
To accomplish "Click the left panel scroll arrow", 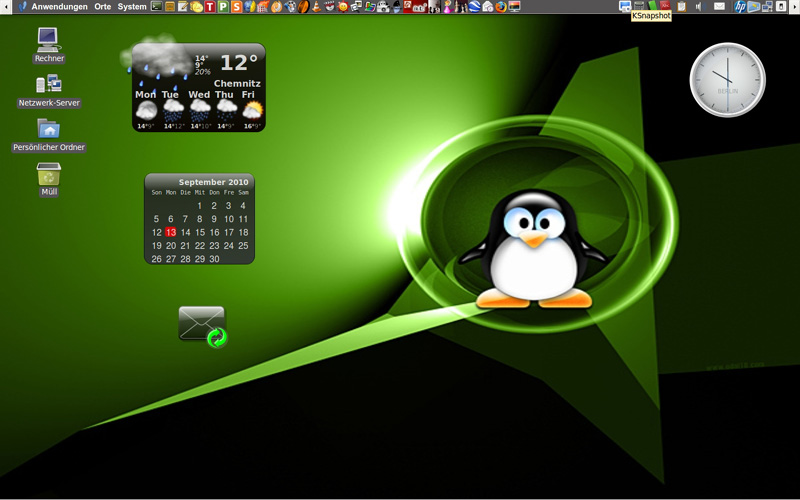I will click(6, 7).
